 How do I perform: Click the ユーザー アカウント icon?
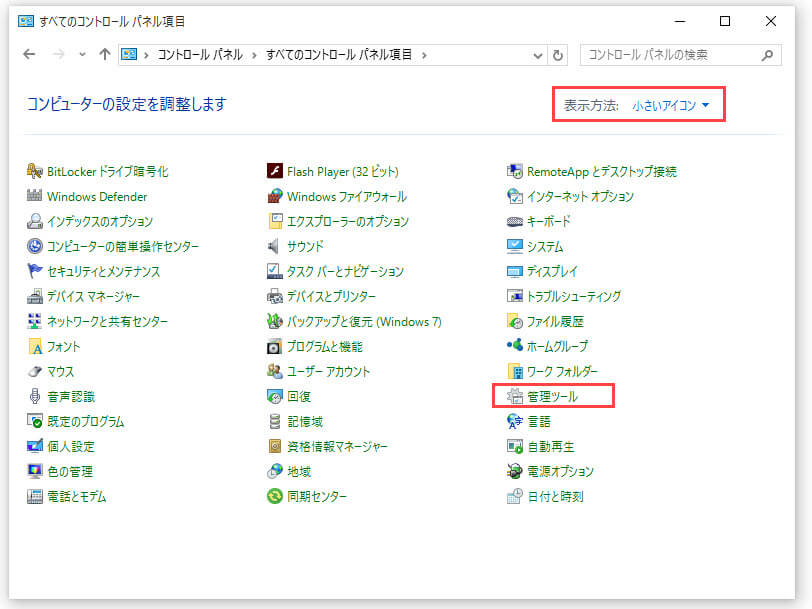(x=274, y=371)
